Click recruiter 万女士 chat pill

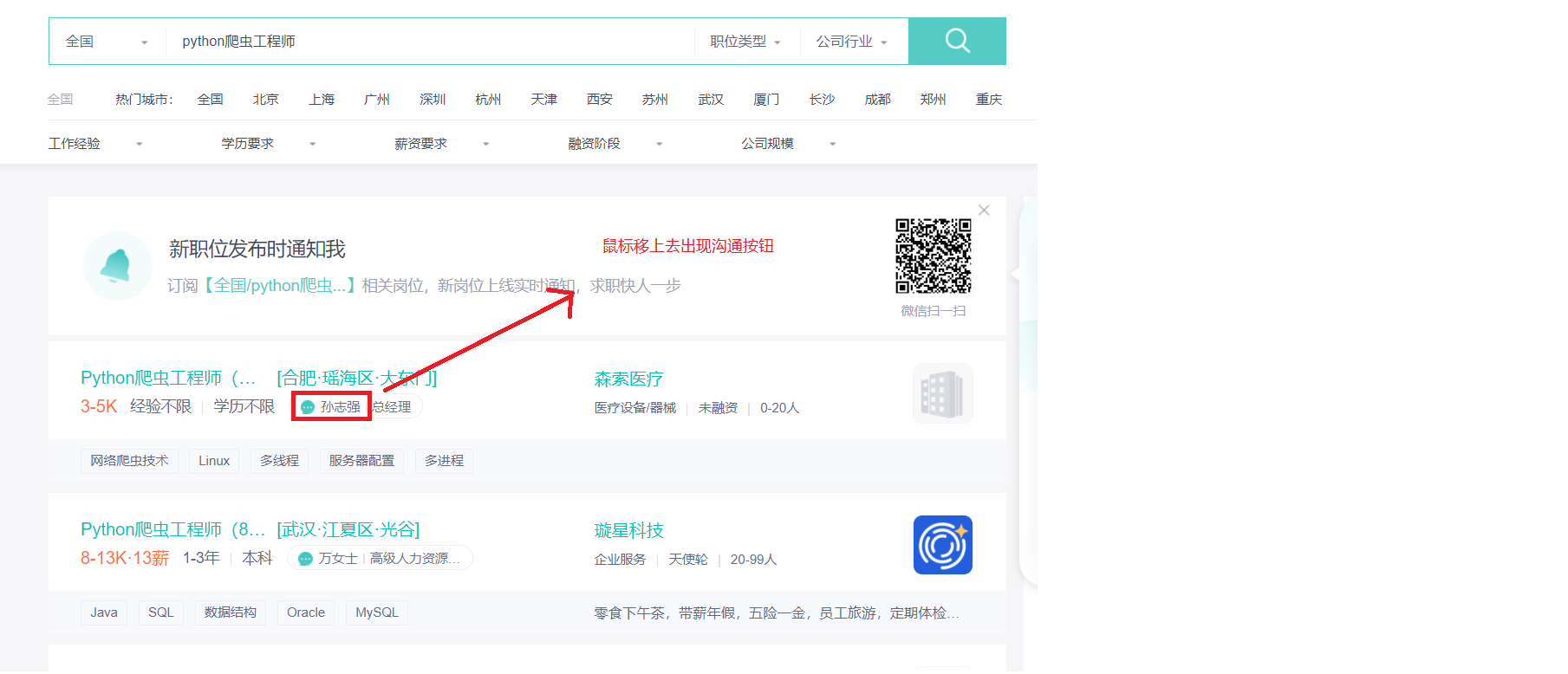point(380,559)
